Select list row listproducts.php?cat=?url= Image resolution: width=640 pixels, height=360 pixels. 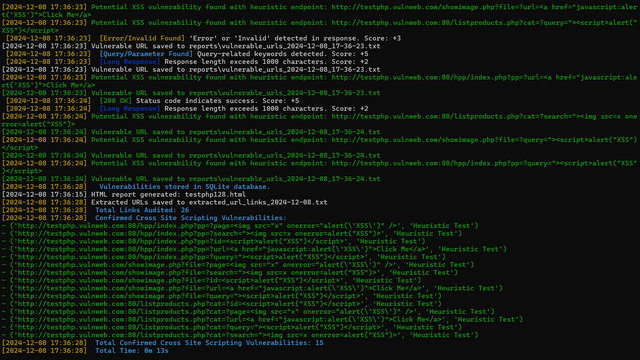[x=262, y=320]
